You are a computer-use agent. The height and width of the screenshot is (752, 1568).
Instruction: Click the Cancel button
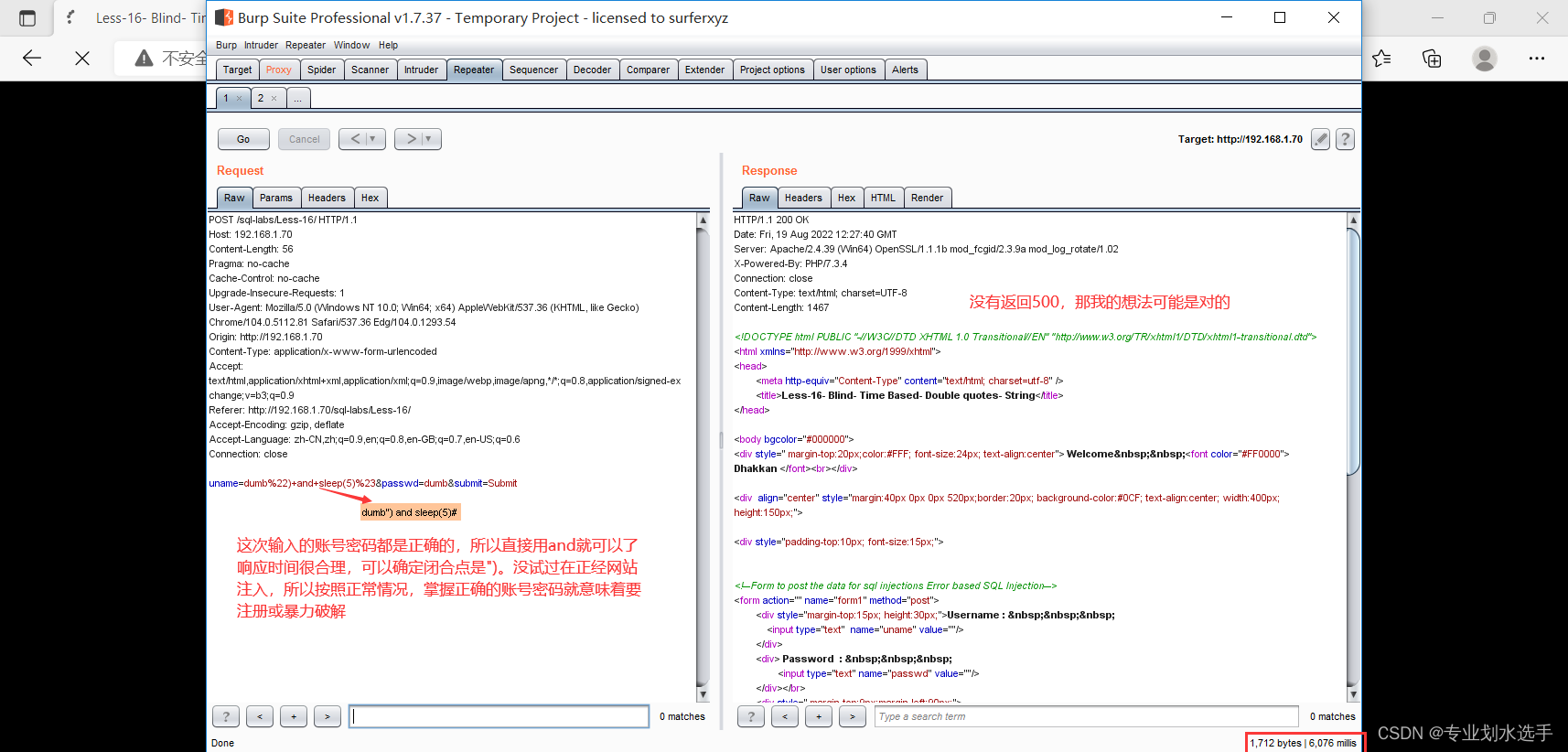(x=305, y=139)
